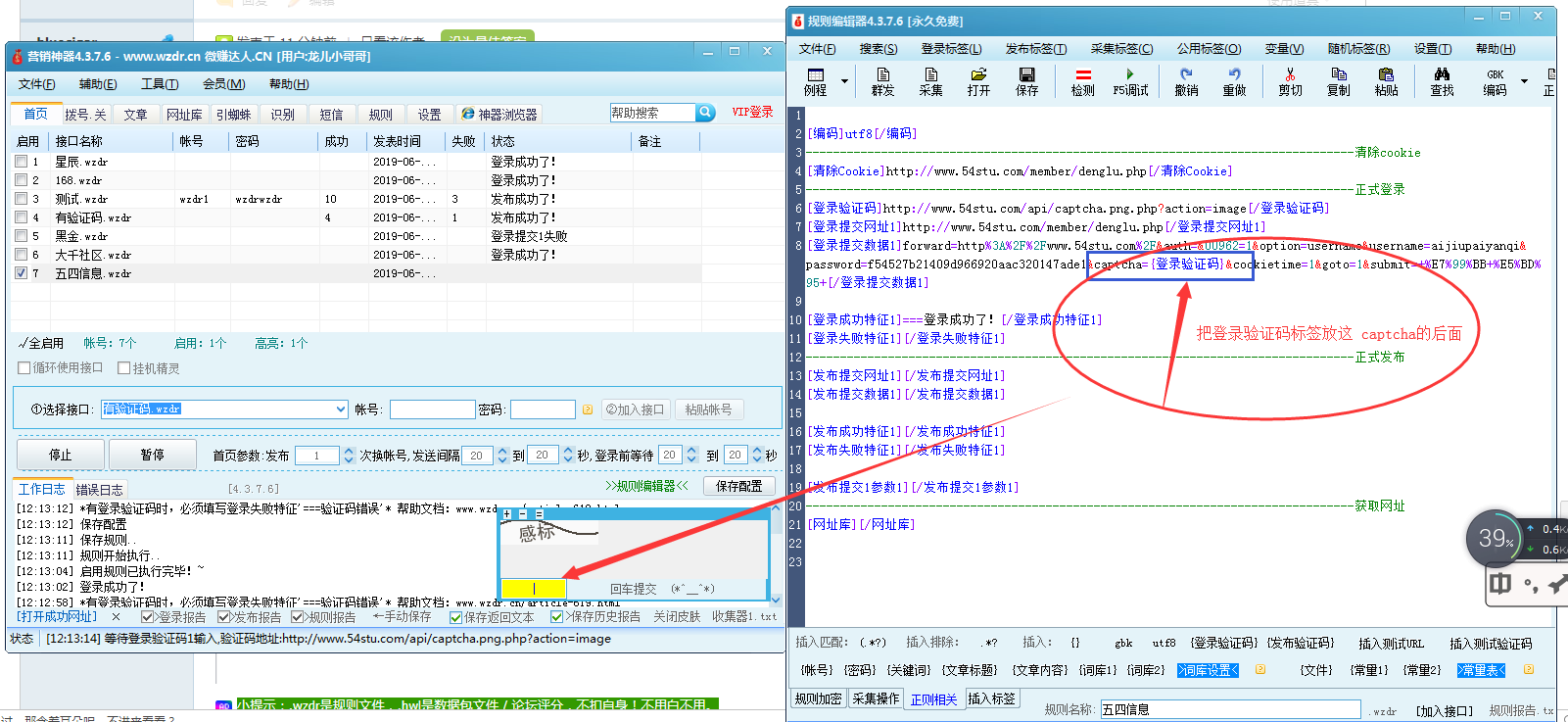The height and width of the screenshot is (722, 1568).
Task: Save the rule with 保存 icon
Action: tap(1026, 81)
